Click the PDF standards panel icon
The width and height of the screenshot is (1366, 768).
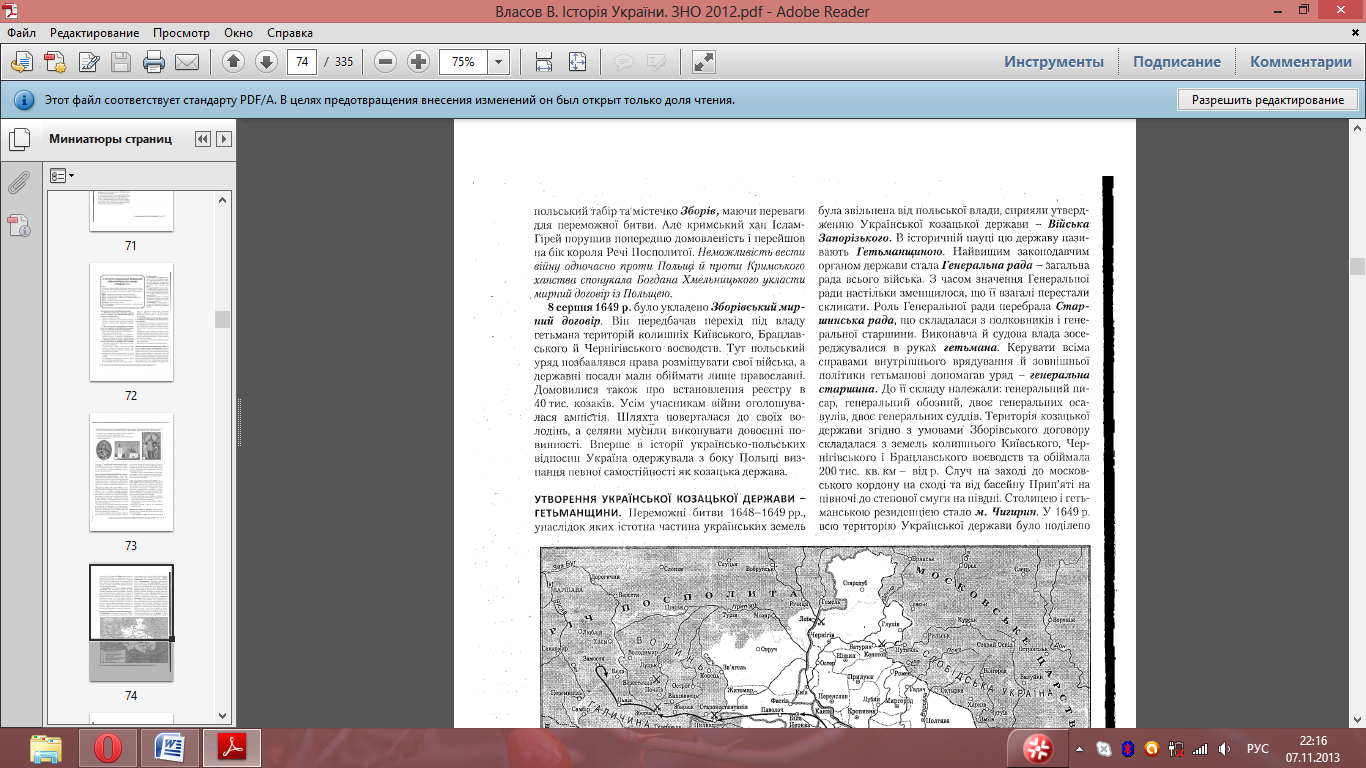click(20, 225)
